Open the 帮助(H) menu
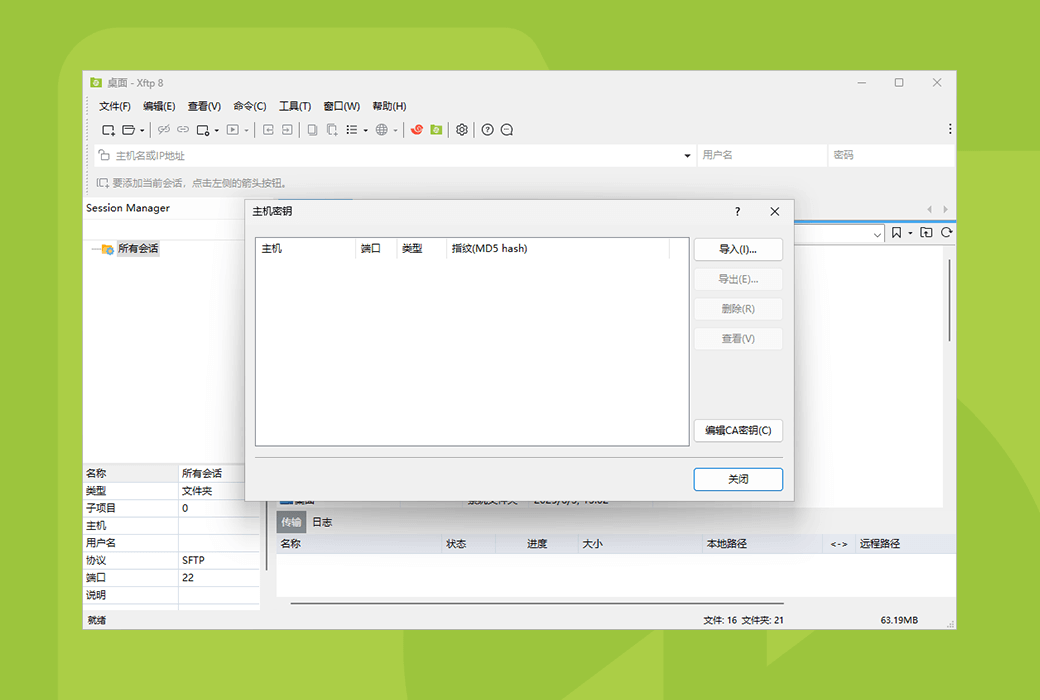The width and height of the screenshot is (1040, 700). [389, 106]
